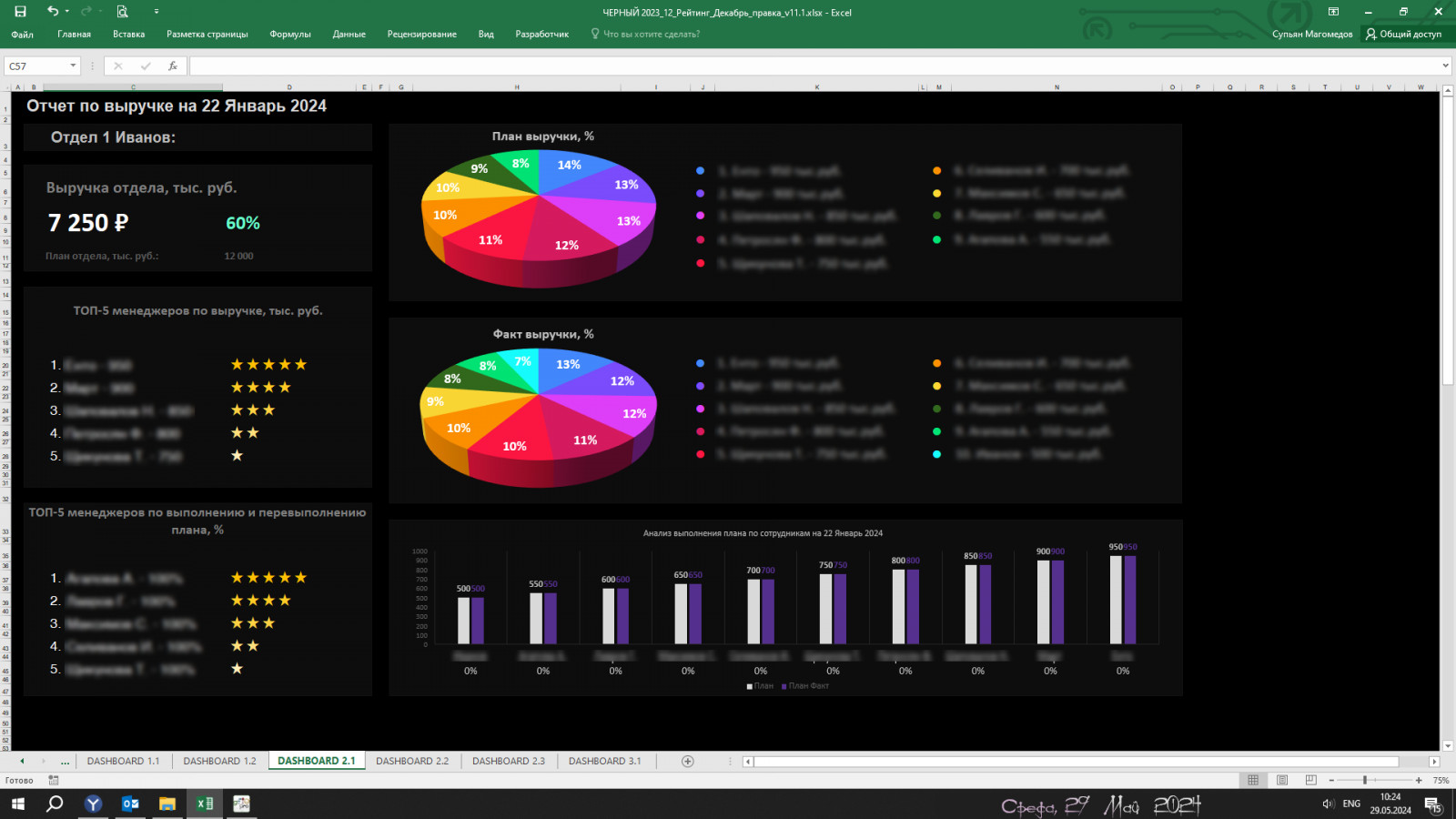The image size is (1456, 819).
Task: Click the next sheet navigation arrow
Action: 43,761
